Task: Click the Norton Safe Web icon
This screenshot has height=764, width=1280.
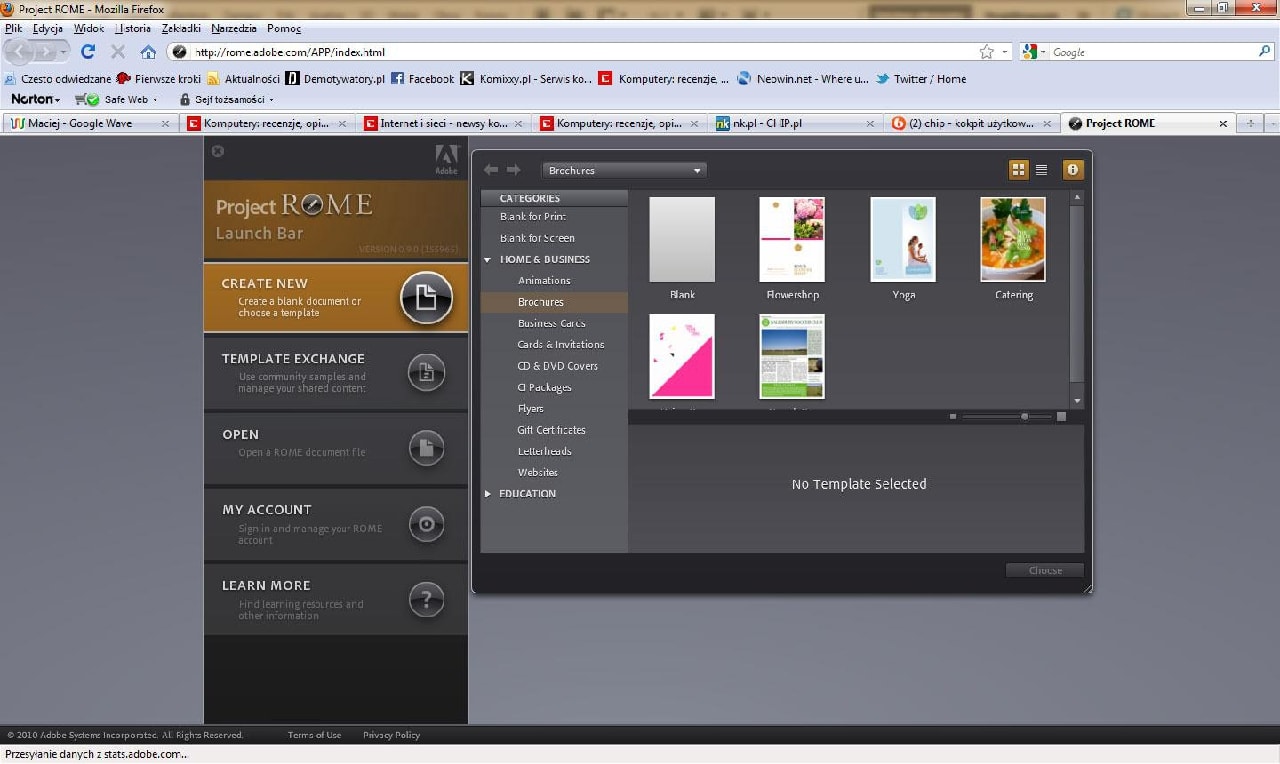Action: coord(88,100)
